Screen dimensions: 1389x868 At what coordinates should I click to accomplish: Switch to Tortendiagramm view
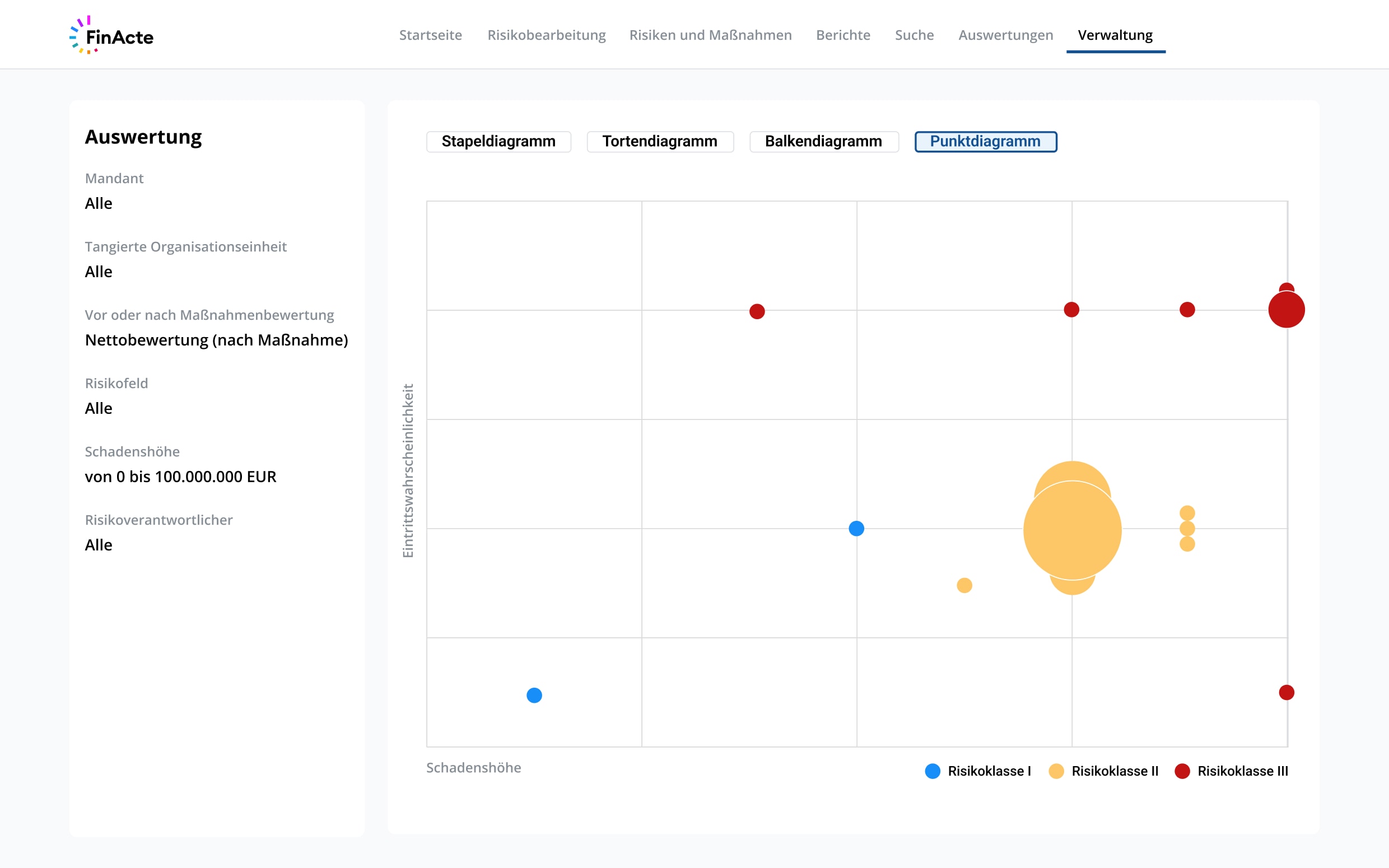coord(659,141)
